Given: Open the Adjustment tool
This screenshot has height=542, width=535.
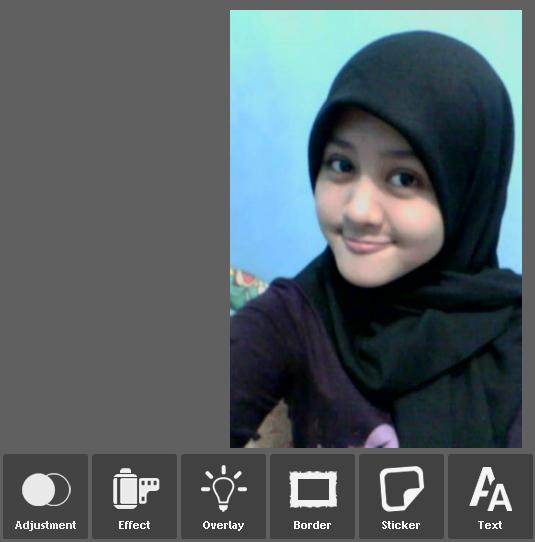Looking at the screenshot, I should tap(45, 496).
